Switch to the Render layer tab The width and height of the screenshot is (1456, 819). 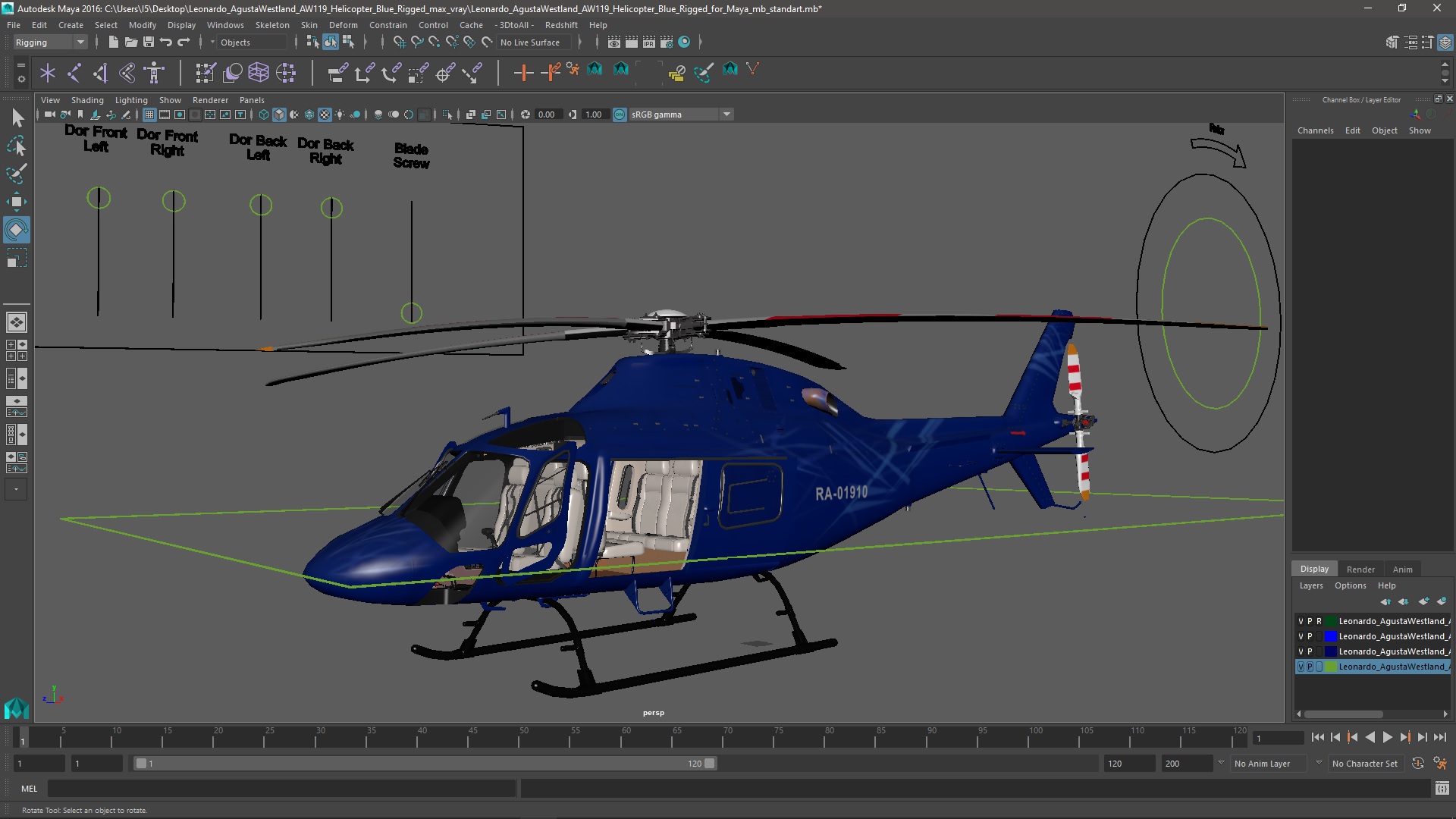(x=1360, y=570)
